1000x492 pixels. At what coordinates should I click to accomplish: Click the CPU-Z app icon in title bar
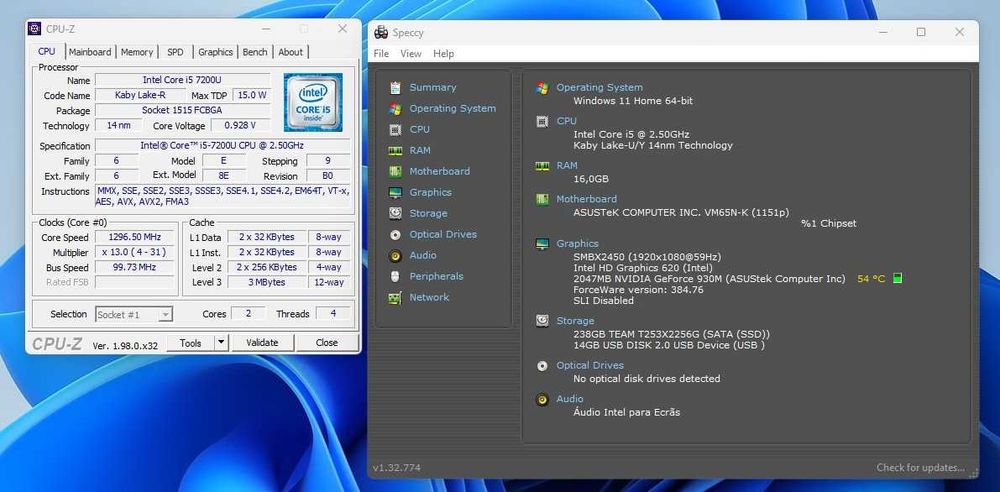tap(34, 29)
